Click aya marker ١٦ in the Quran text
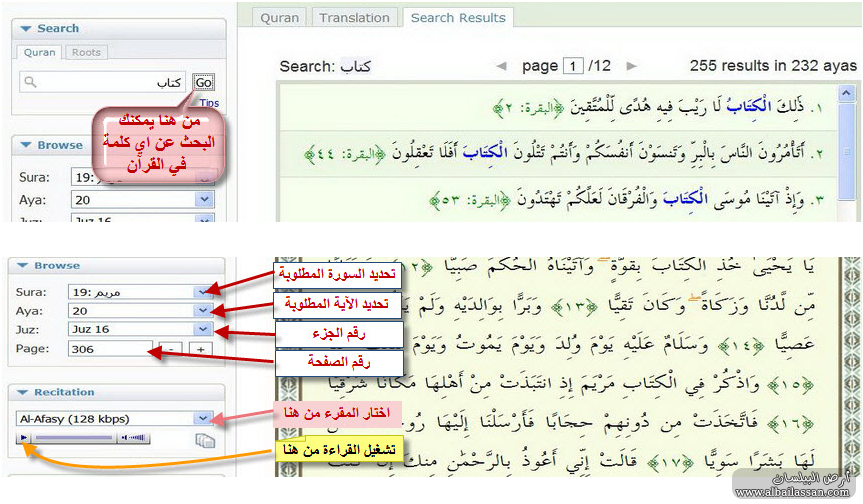 click(x=790, y=424)
